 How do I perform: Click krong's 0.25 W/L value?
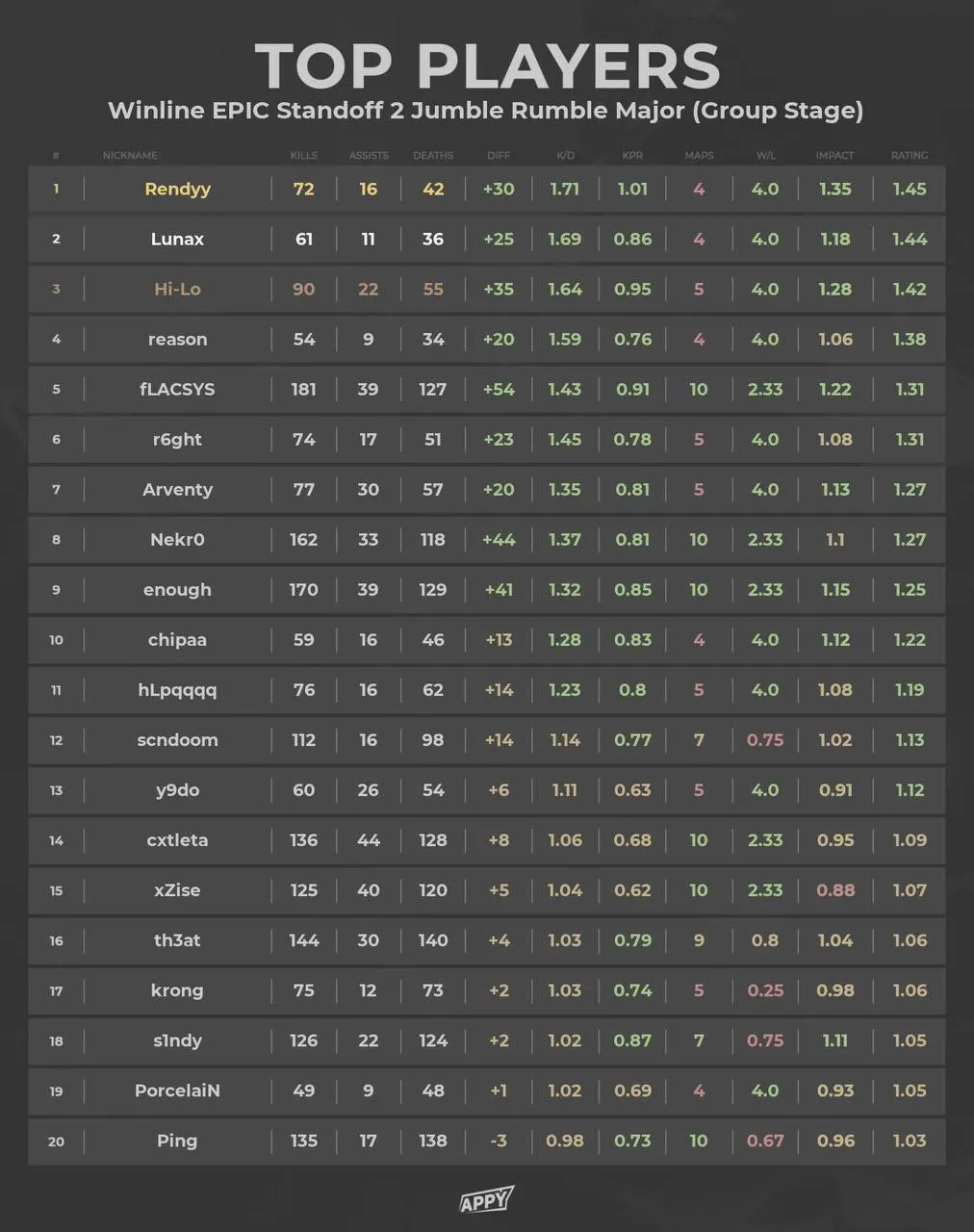(765, 990)
